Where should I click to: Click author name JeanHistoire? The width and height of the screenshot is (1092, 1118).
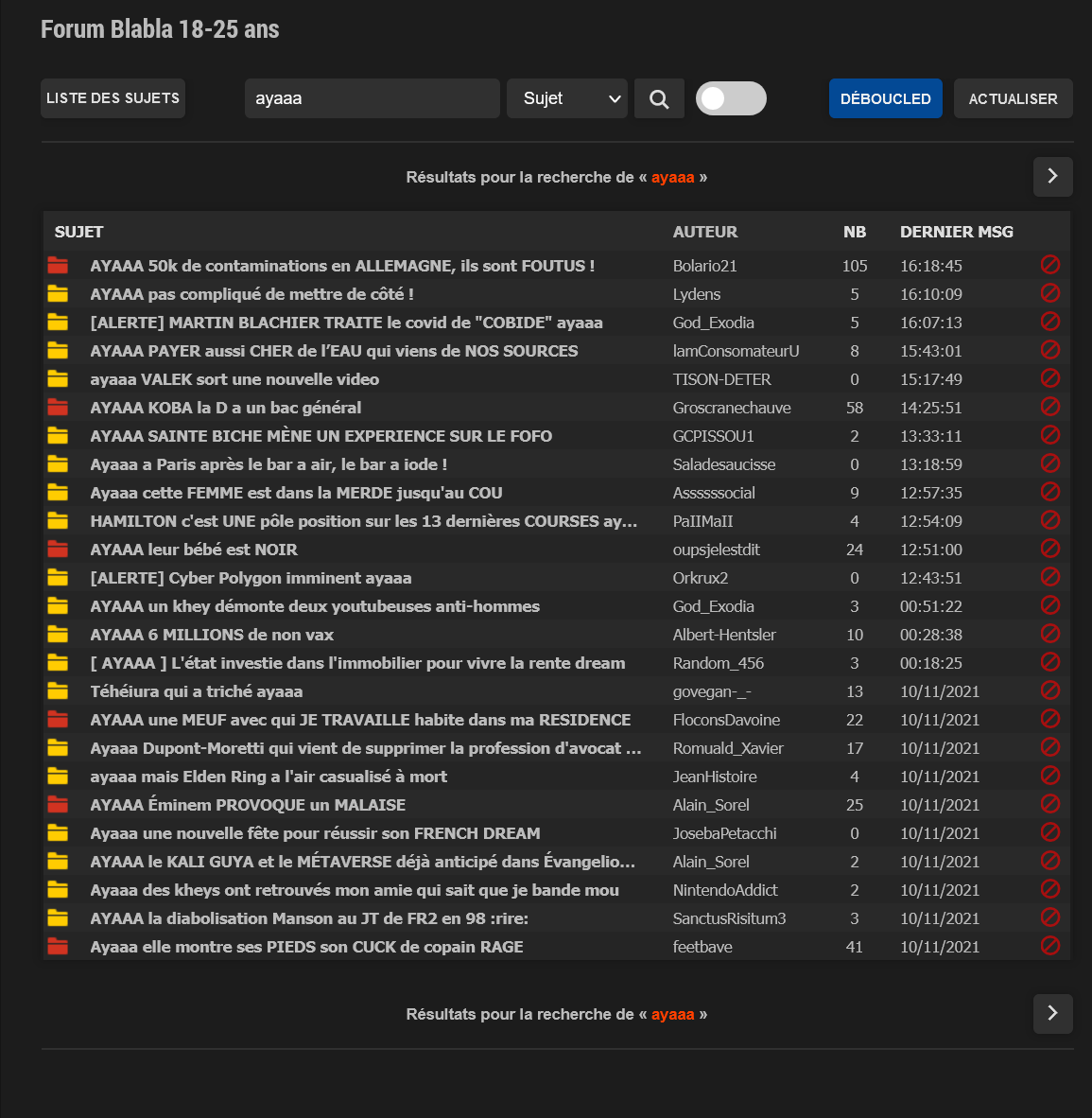[715, 777]
